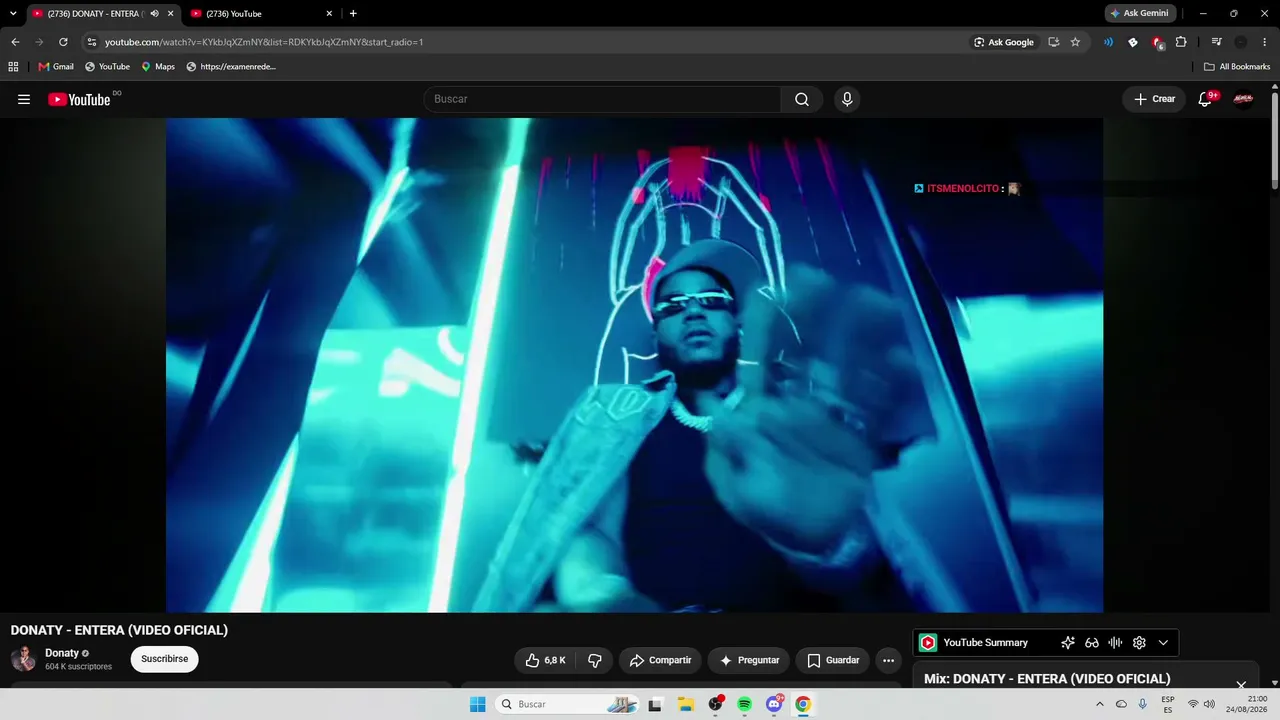The image size is (1280, 720).
Task: Click the Preguntar button
Action: click(749, 660)
